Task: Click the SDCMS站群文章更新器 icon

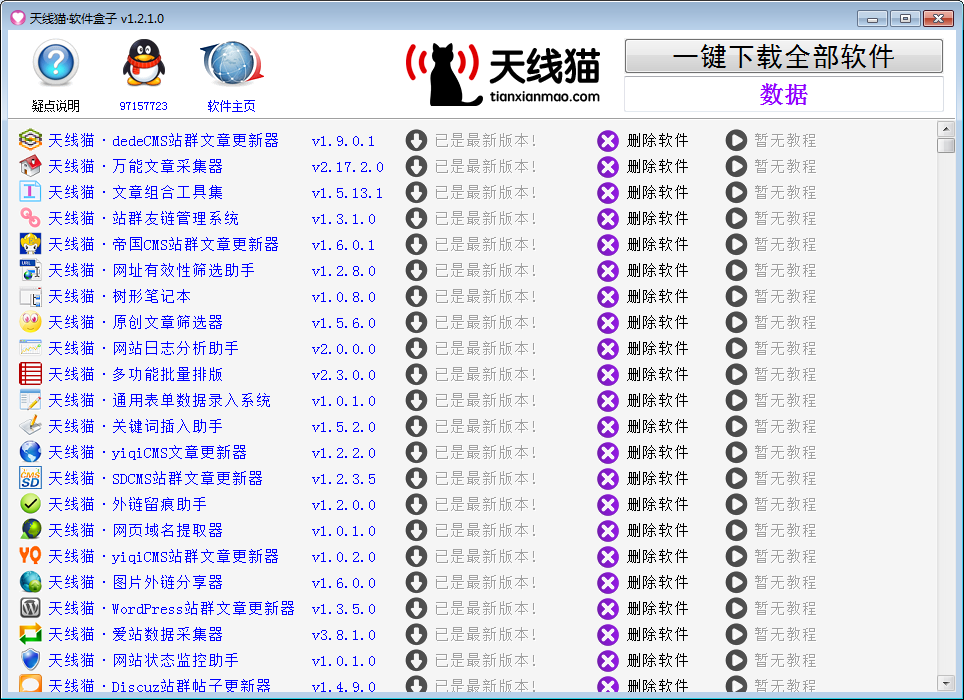Action: point(30,478)
